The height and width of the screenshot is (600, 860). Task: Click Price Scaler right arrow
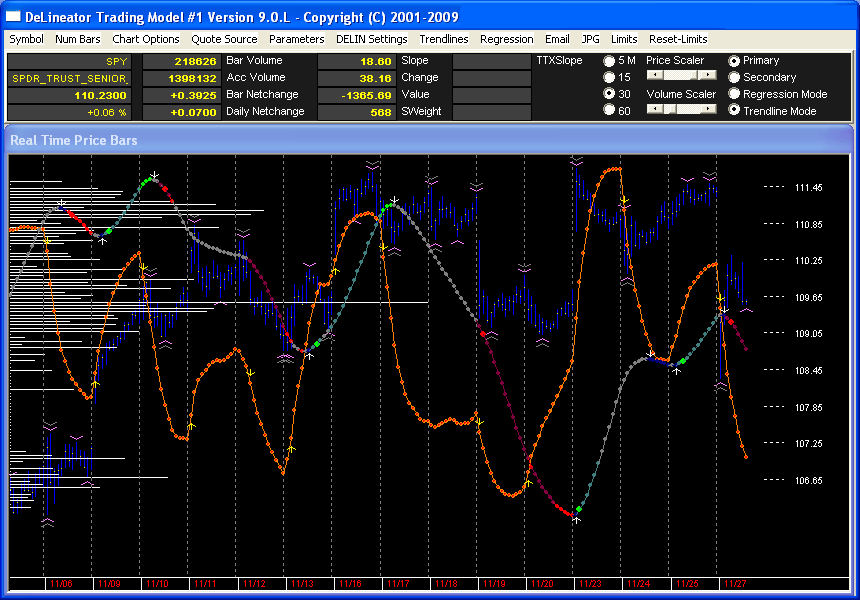tap(709, 75)
